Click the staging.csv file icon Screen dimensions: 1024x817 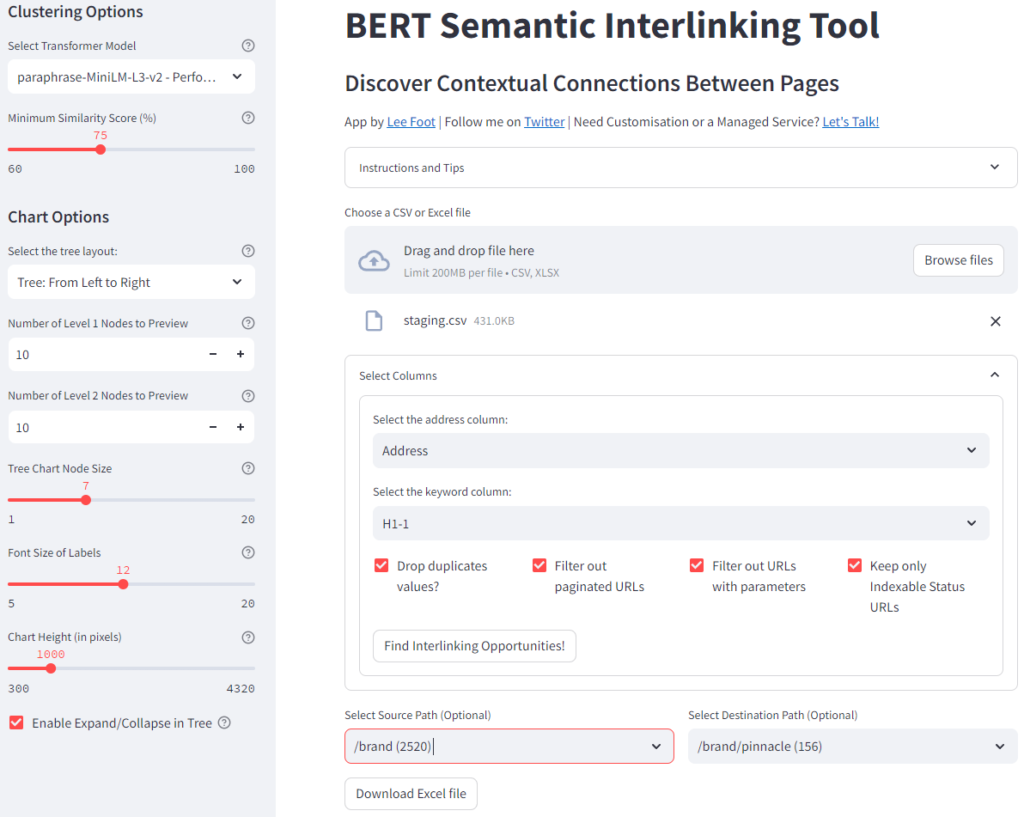[374, 321]
